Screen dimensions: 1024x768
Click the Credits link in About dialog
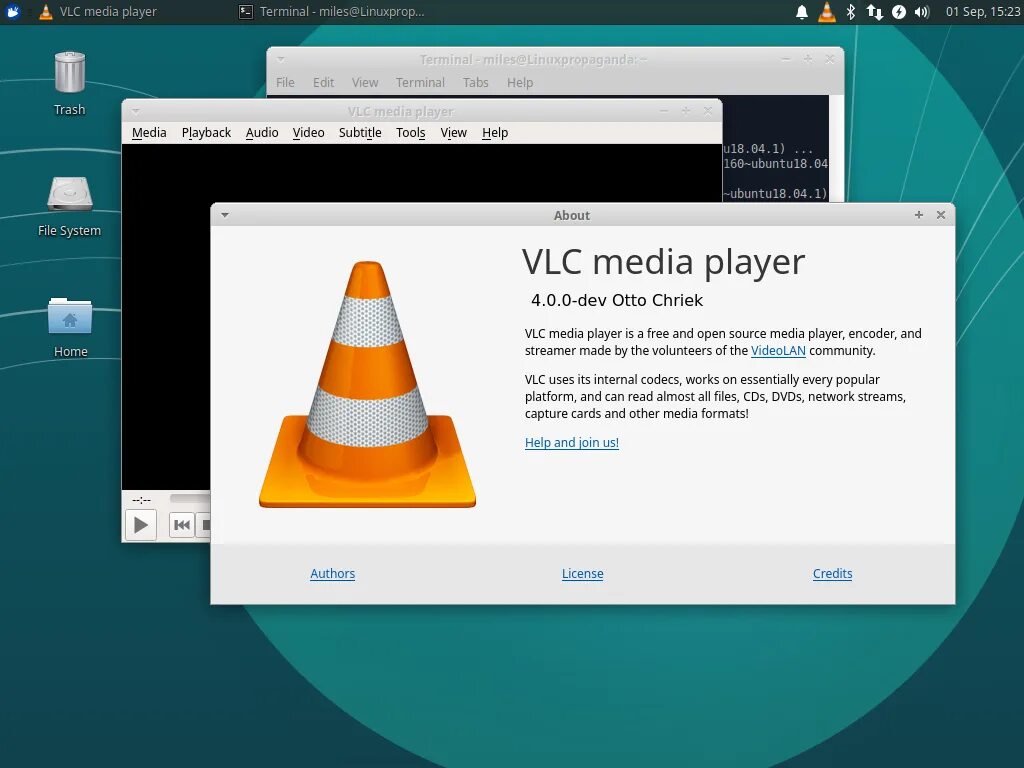pyautogui.click(x=833, y=573)
